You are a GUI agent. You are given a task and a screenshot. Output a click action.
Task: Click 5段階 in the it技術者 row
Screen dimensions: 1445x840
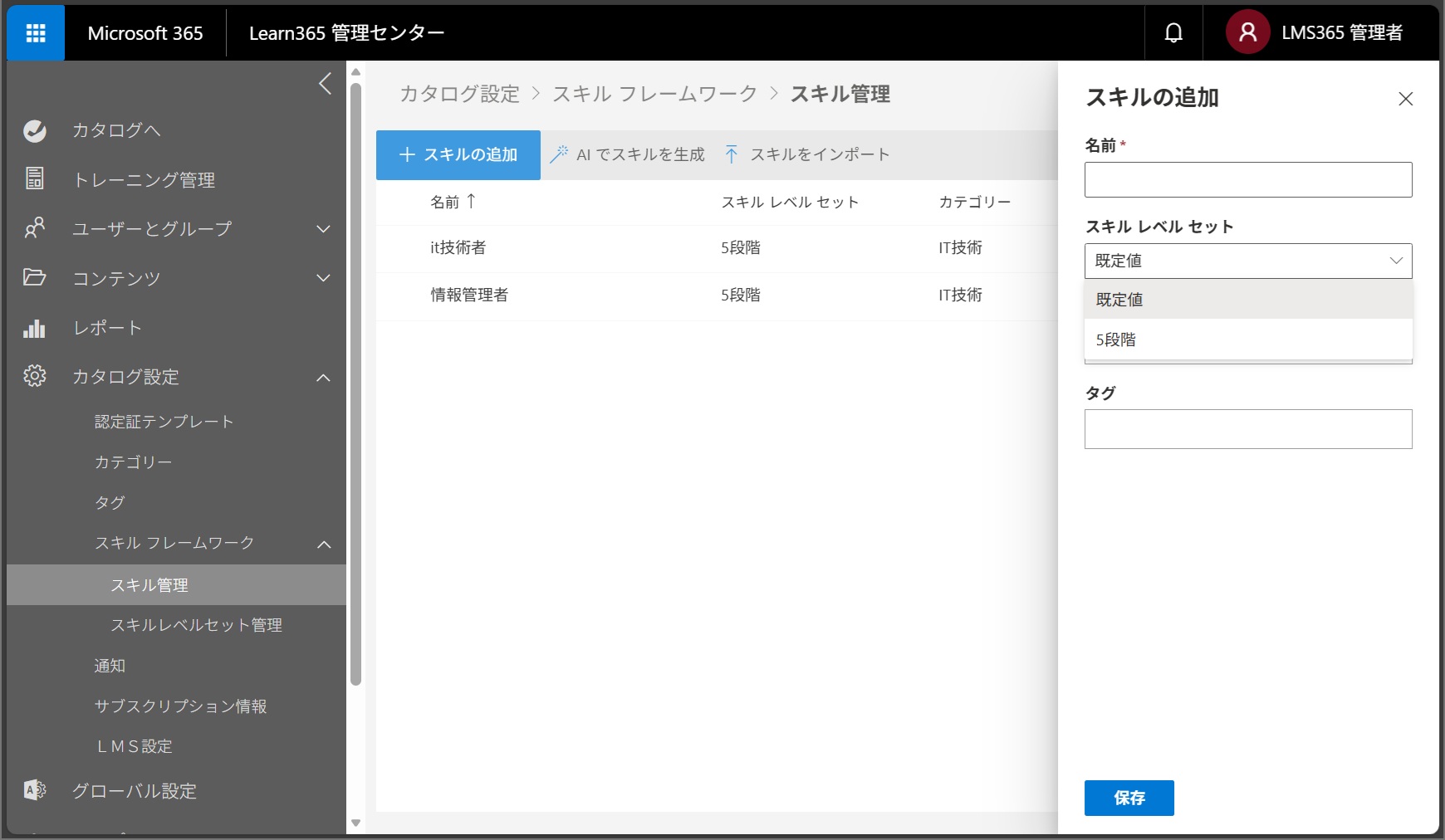(x=741, y=247)
